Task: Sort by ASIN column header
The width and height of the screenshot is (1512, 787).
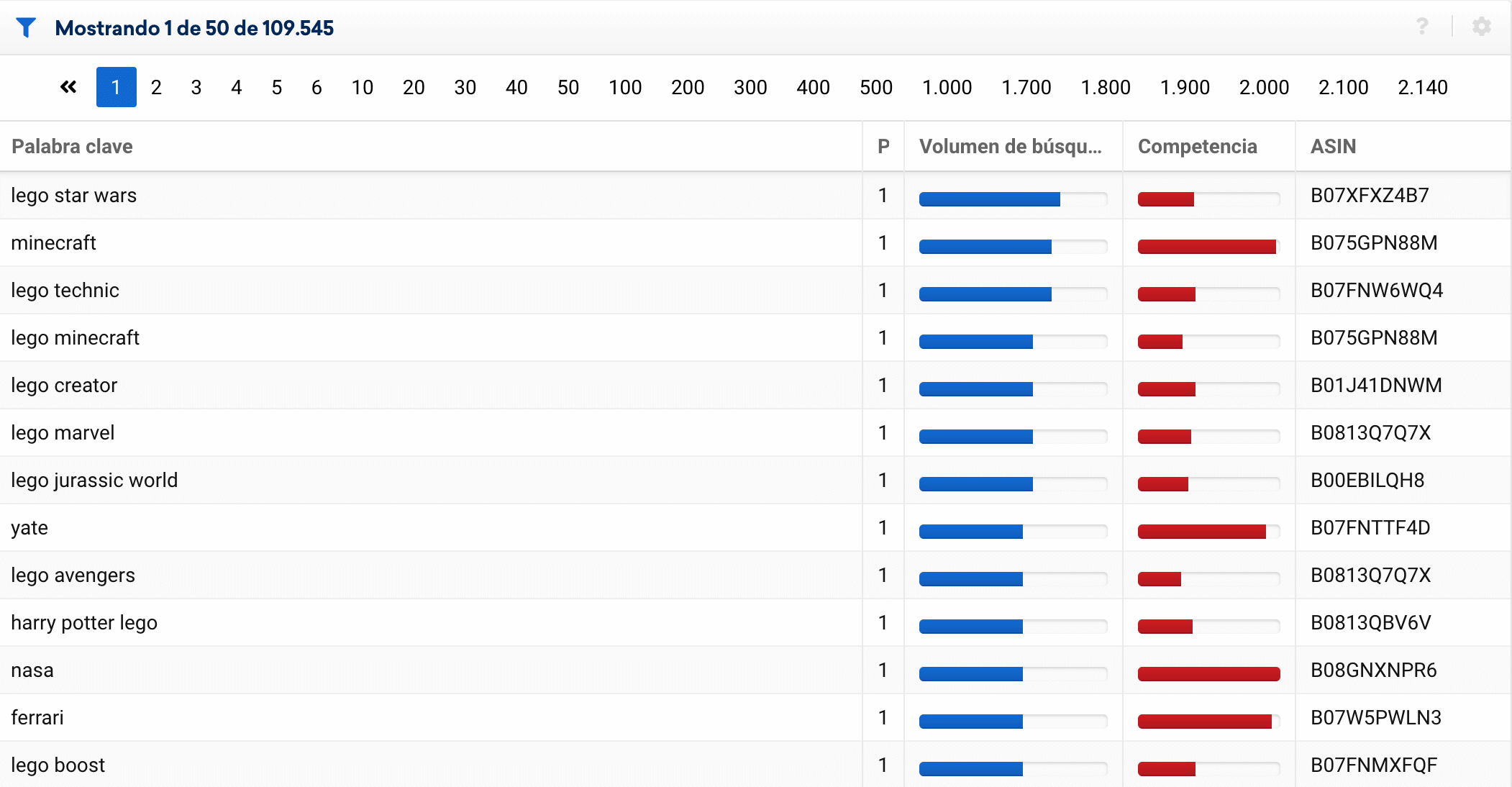Action: [1333, 146]
